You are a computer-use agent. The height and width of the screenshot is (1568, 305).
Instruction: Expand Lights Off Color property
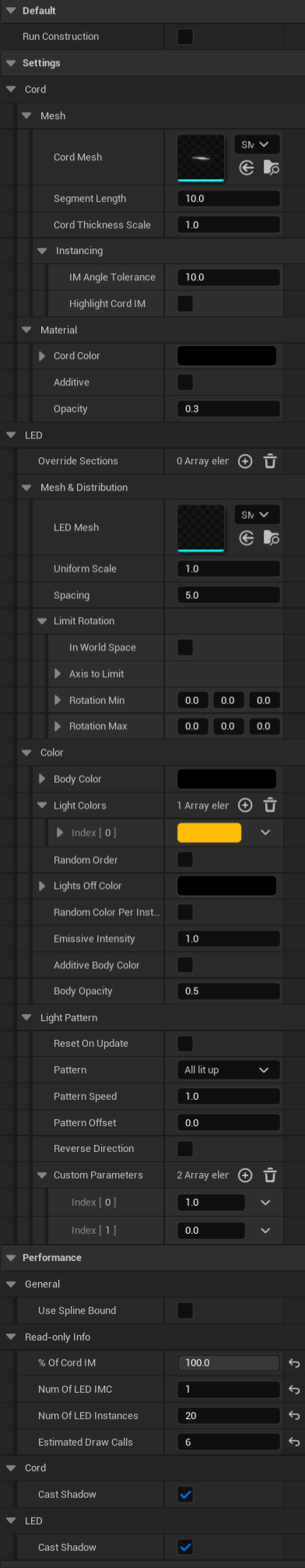(42, 886)
